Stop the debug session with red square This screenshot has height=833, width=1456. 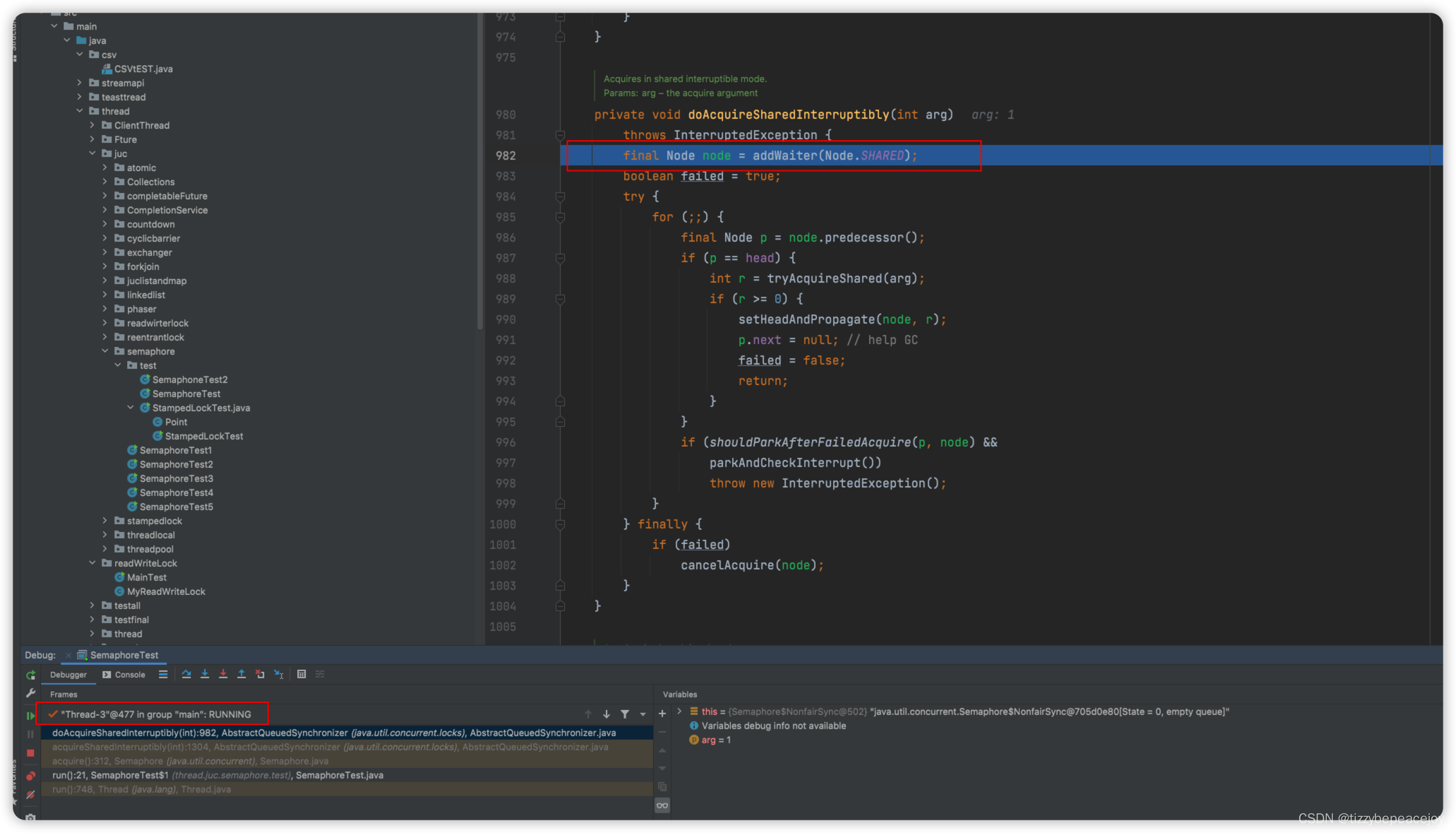pos(30,753)
